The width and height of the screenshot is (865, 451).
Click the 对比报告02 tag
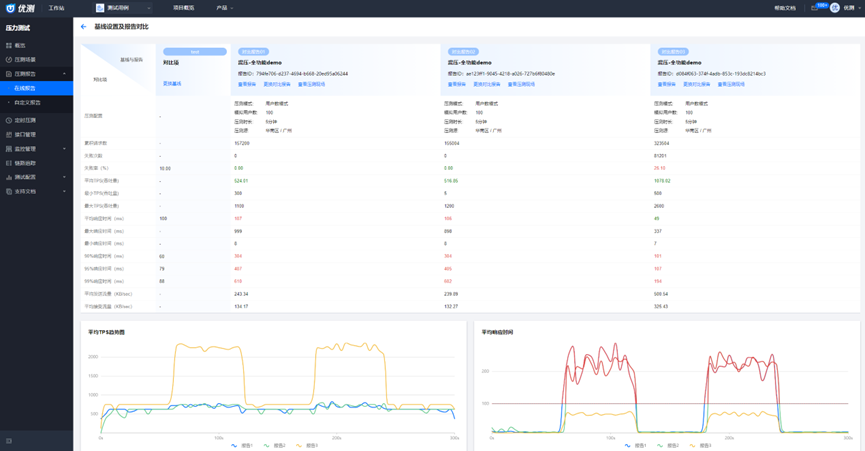(x=463, y=52)
